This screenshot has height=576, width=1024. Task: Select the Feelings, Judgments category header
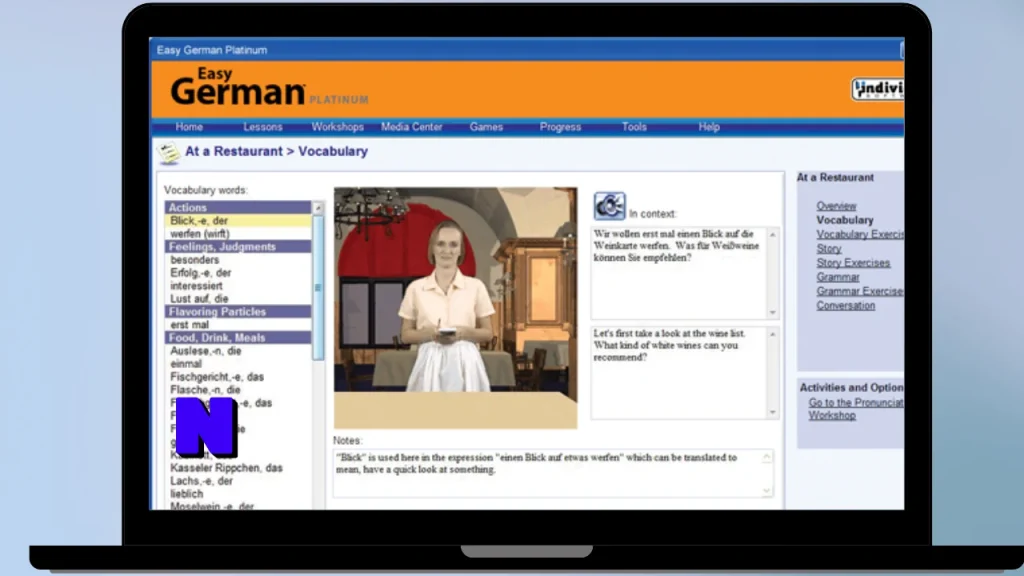[x=238, y=247]
